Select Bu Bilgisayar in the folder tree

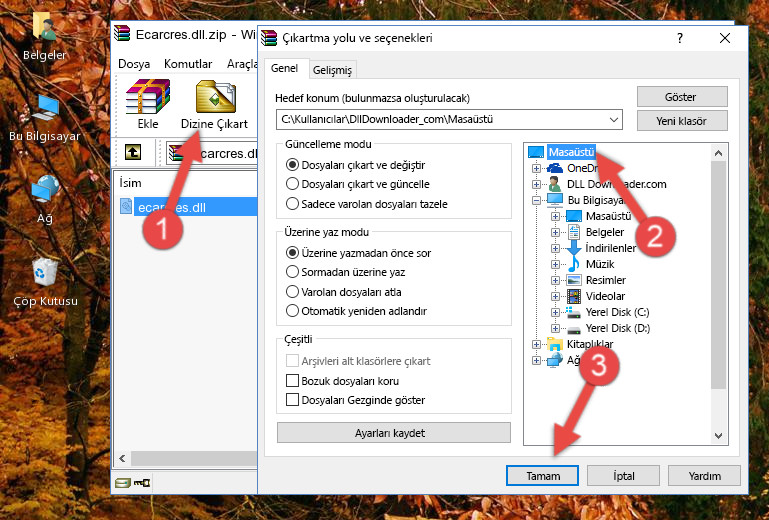coord(596,200)
